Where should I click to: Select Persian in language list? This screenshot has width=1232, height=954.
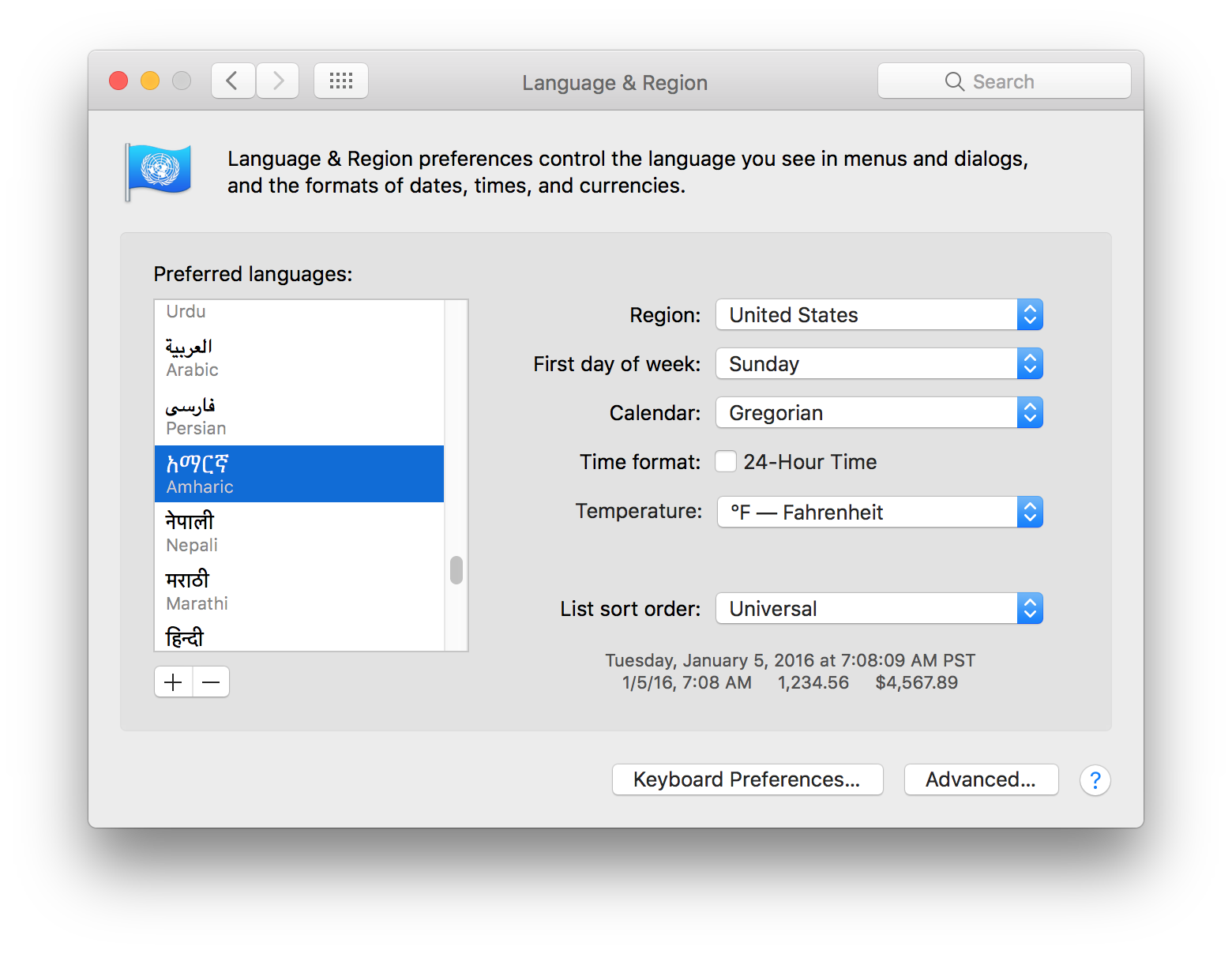pyautogui.click(x=299, y=416)
